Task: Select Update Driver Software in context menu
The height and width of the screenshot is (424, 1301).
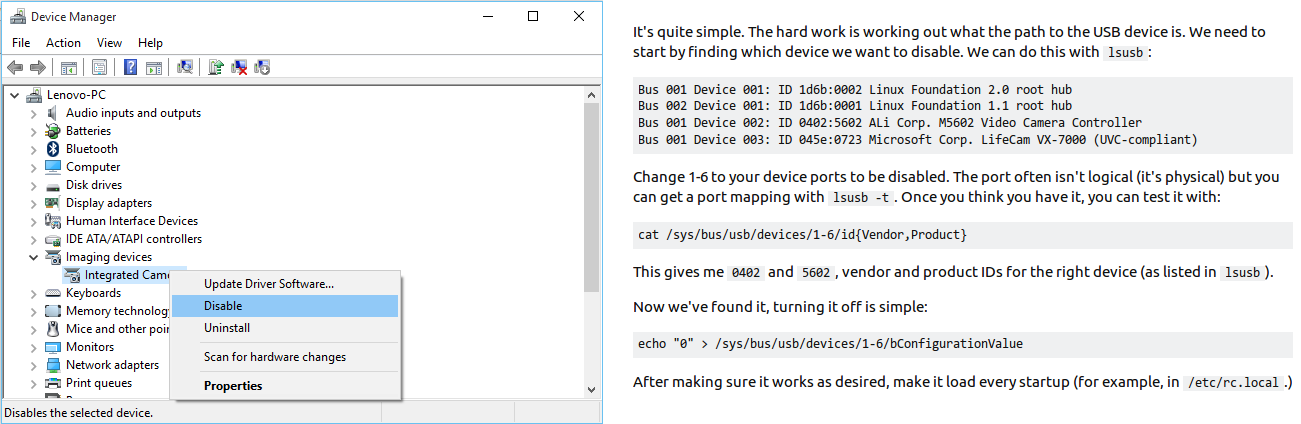Action: click(268, 283)
